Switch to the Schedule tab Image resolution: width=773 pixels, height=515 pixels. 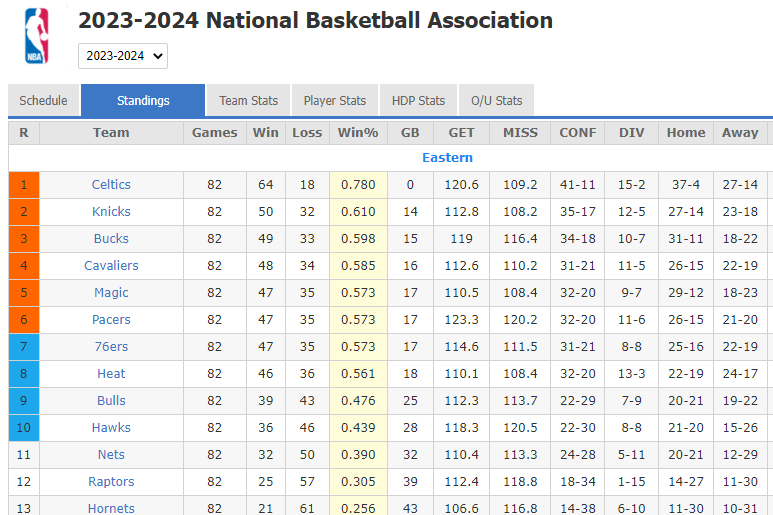pos(43,100)
